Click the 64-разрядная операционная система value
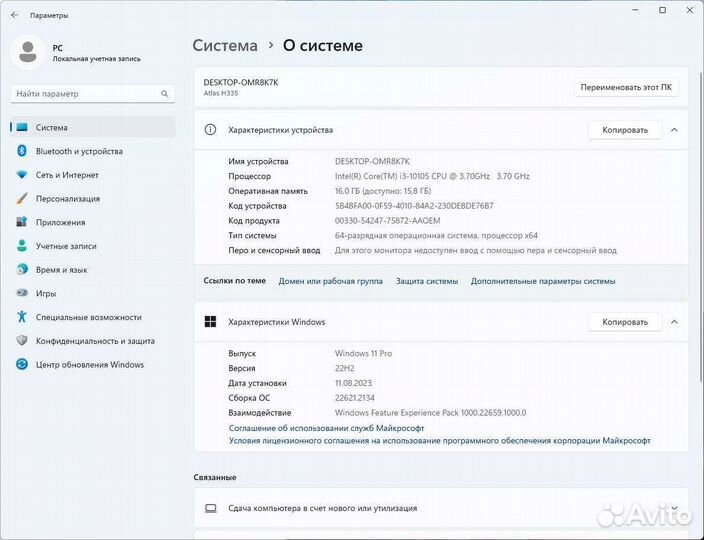Screen dimensions: 704x540 436,235
